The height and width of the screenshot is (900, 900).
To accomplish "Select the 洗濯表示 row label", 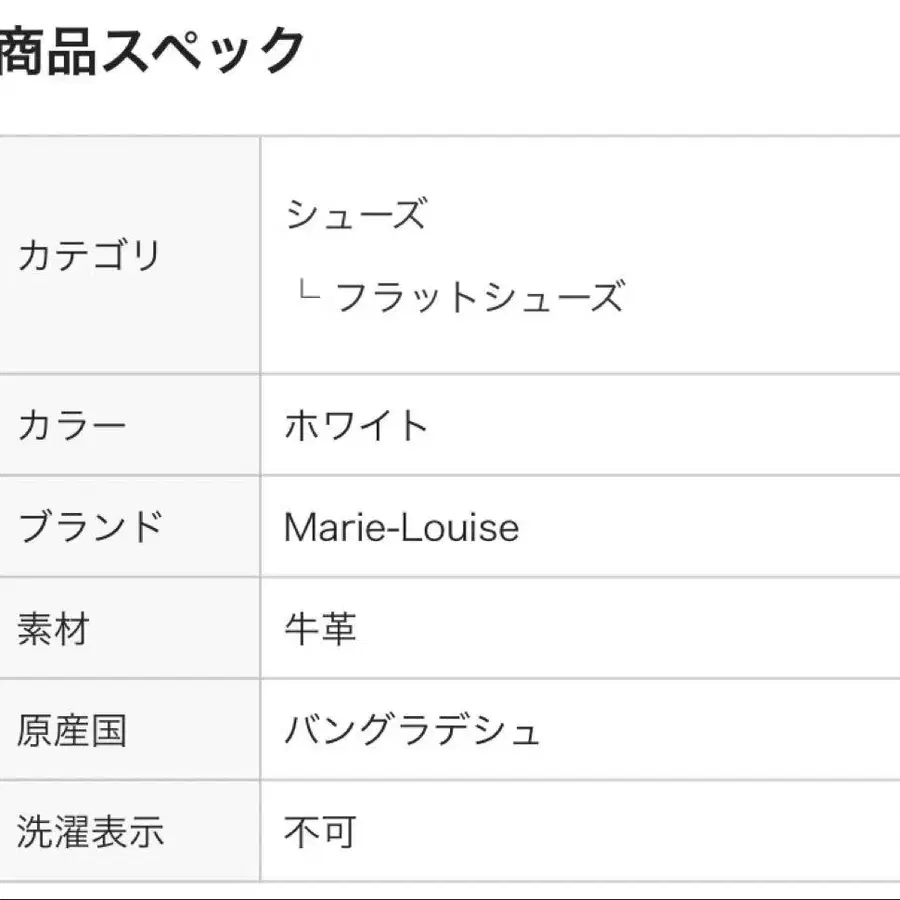I will [x=90, y=831].
